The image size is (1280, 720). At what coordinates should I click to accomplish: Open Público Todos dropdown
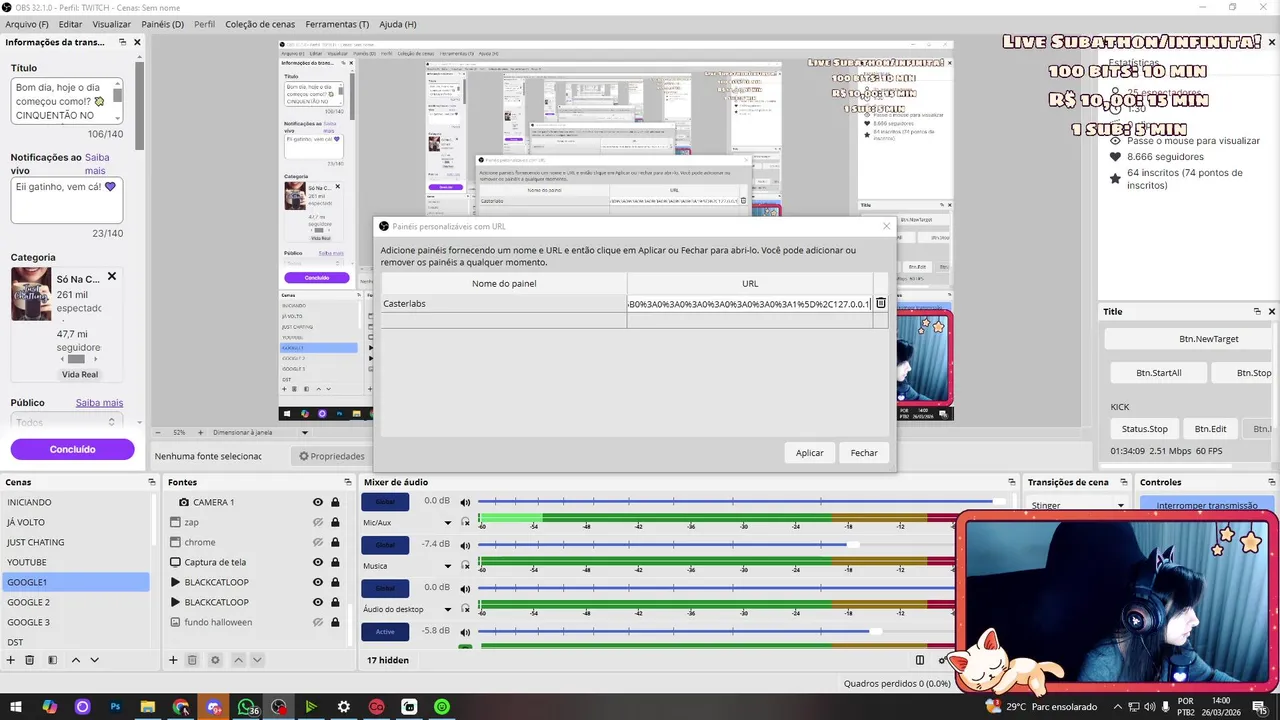[x=67, y=422]
